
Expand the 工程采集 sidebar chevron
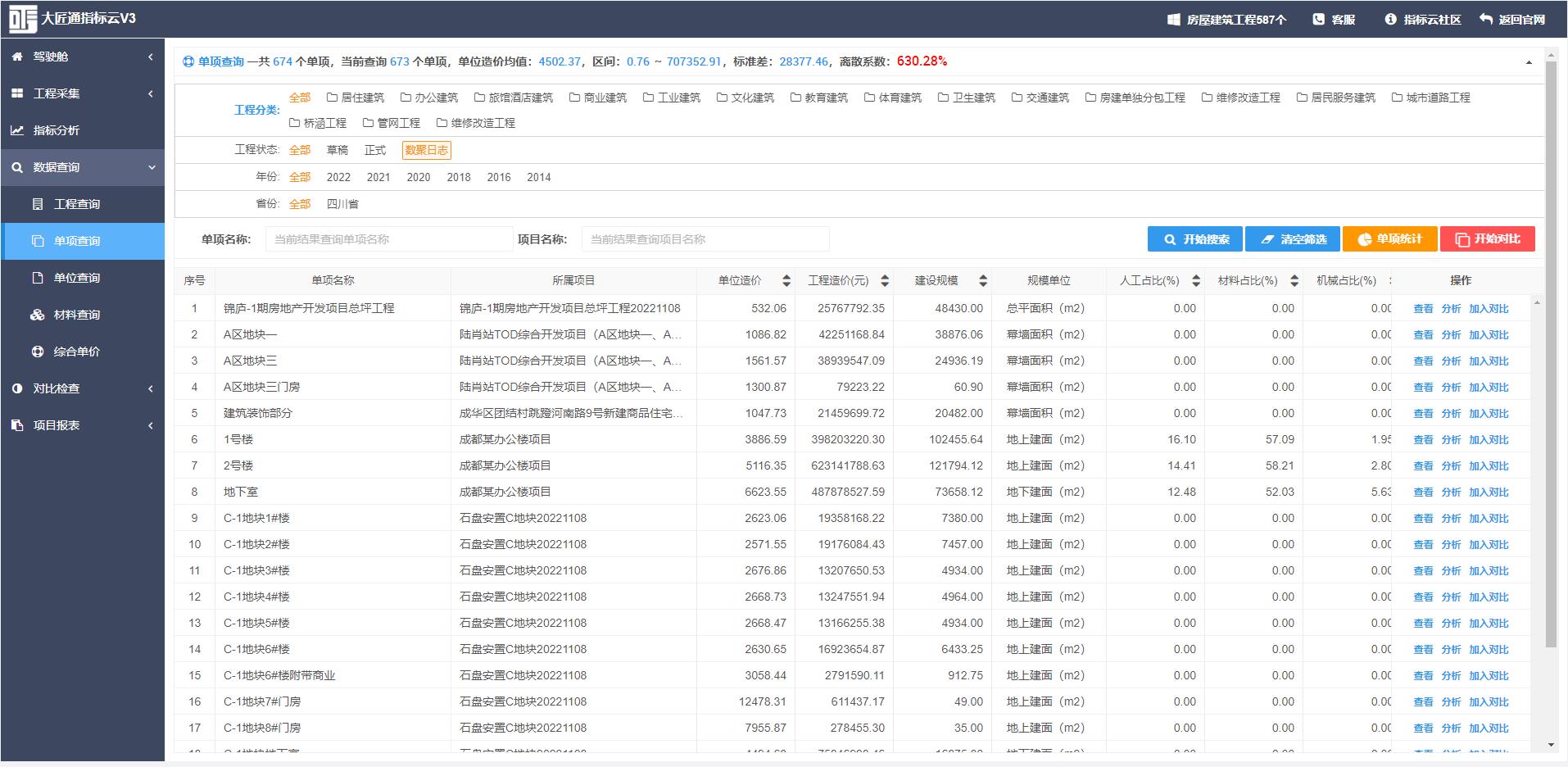pyautogui.click(x=151, y=93)
